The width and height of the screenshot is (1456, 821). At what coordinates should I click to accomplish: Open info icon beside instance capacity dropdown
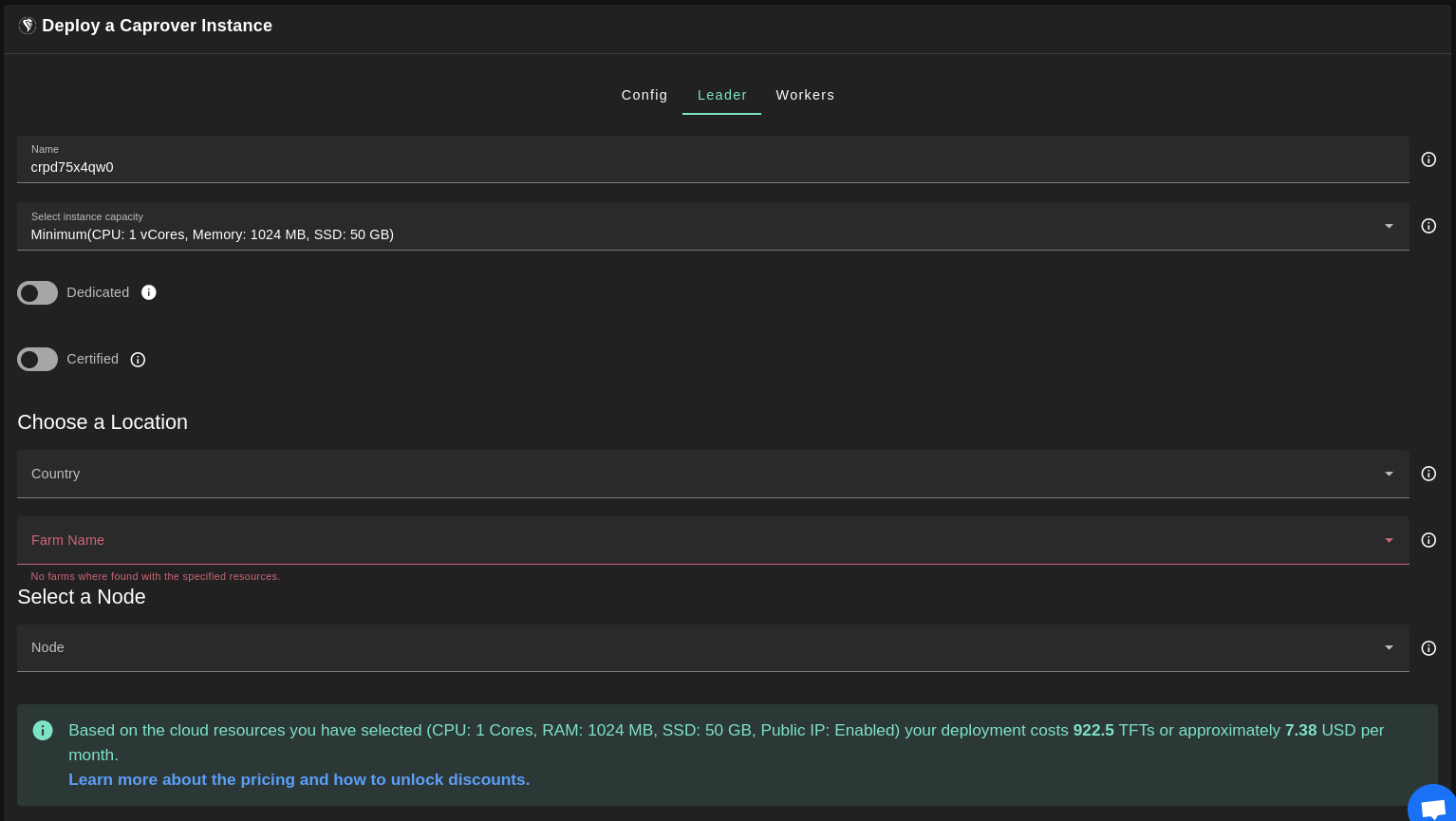(x=1428, y=226)
